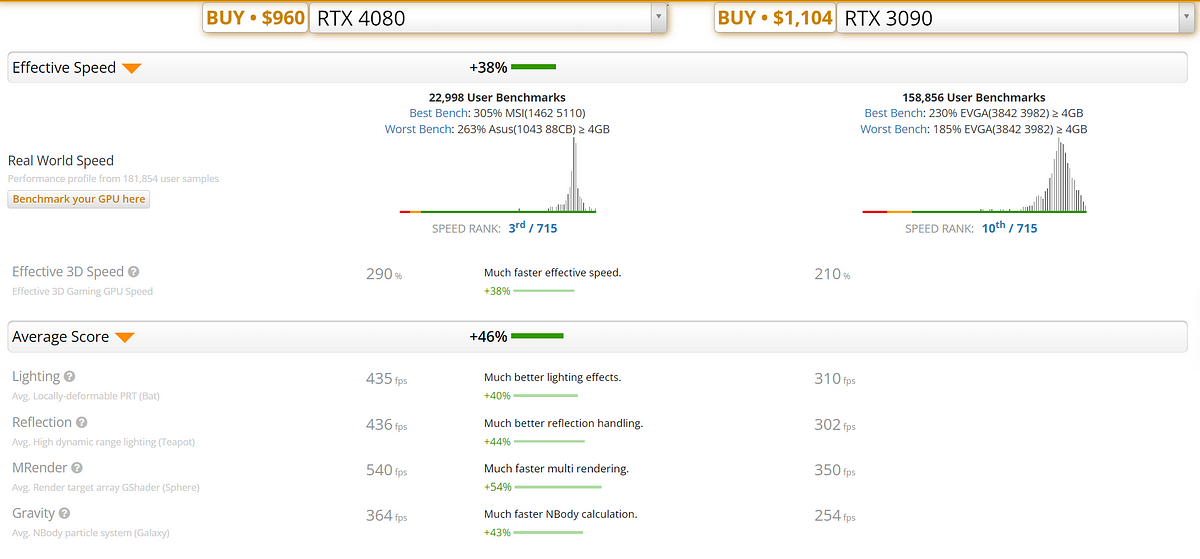1200x559 pixels.
Task: Click the 364 fps Gravity value
Action: pyautogui.click(x=386, y=516)
